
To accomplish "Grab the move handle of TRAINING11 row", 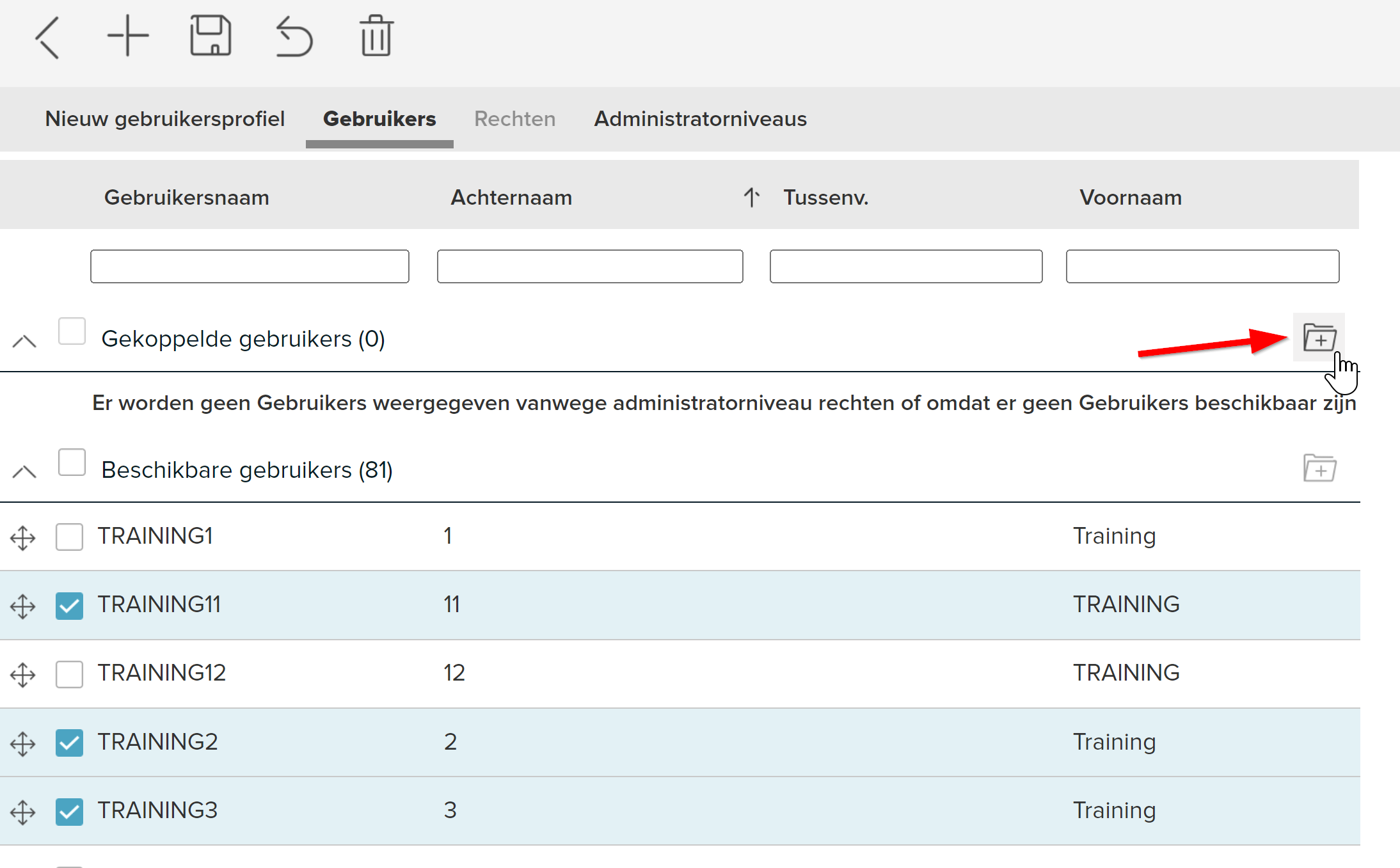I will tap(23, 606).
